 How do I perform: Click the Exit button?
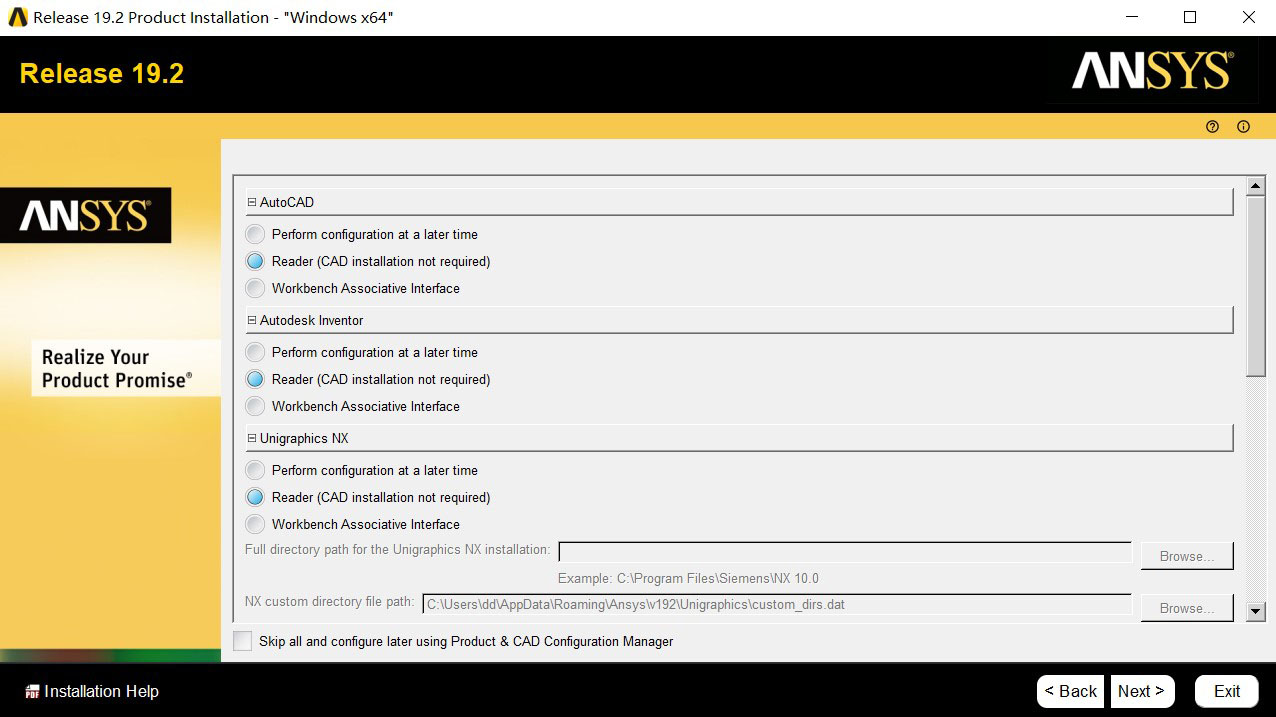pos(1227,691)
